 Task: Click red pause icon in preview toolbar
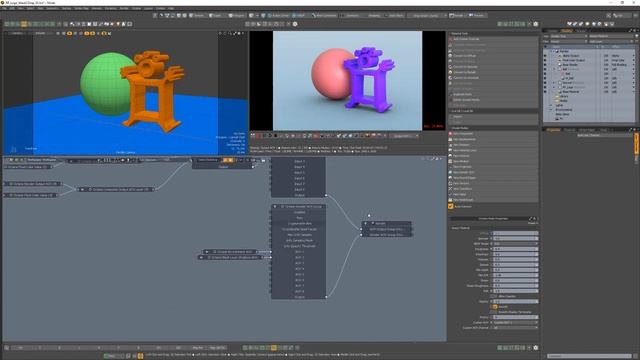(258, 136)
